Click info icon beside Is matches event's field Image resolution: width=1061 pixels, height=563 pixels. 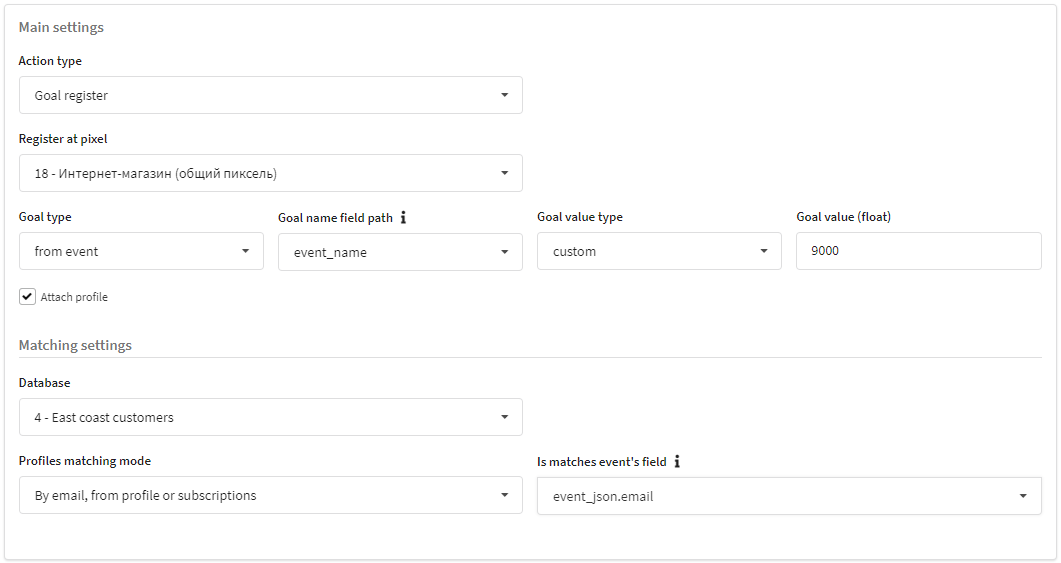(677, 461)
